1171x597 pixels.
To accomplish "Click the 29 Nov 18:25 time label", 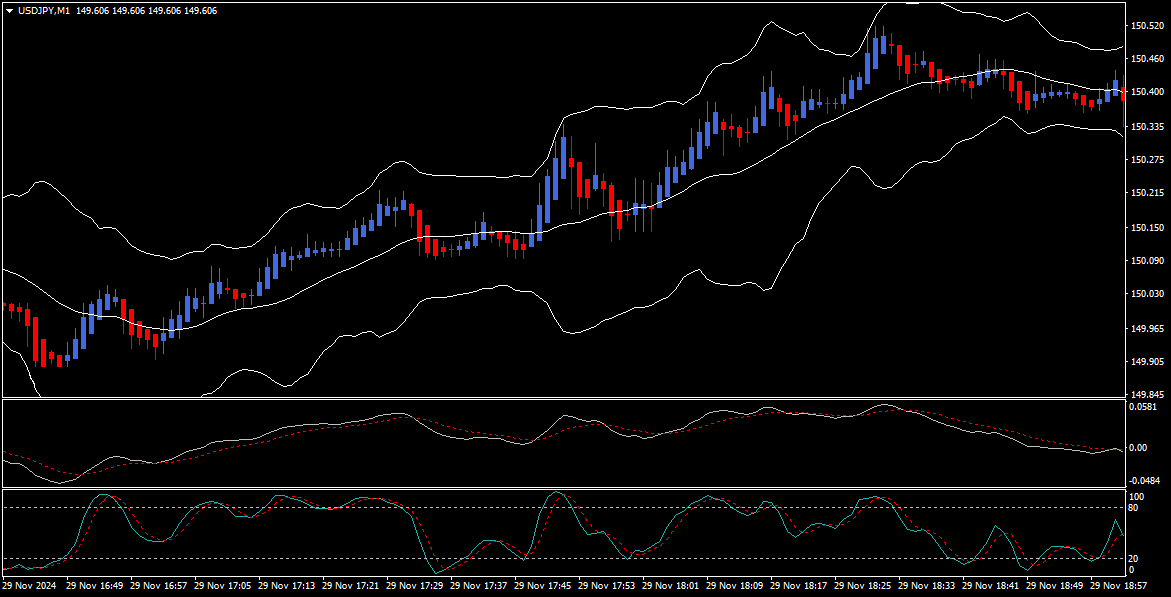I will [864, 586].
